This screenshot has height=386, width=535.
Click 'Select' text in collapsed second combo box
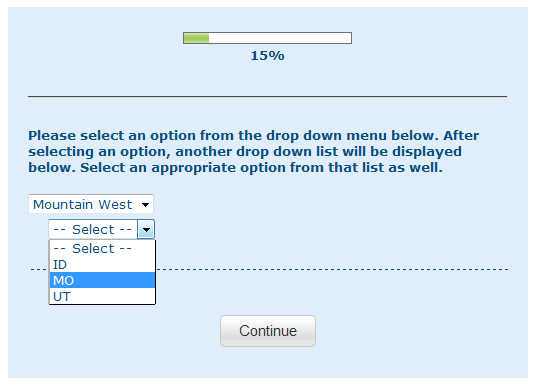tap(93, 230)
